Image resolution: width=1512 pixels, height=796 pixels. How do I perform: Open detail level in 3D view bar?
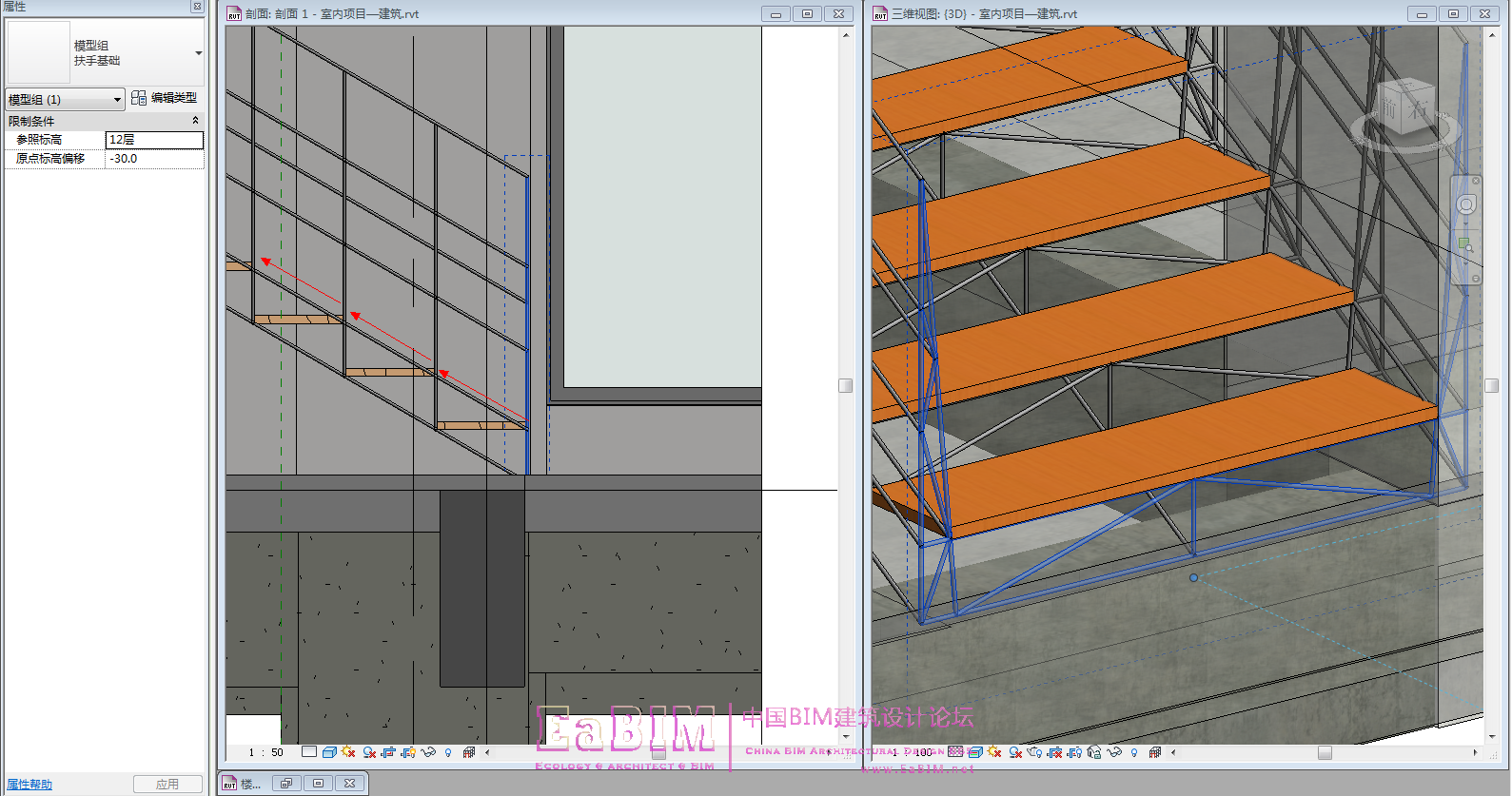pos(955,751)
